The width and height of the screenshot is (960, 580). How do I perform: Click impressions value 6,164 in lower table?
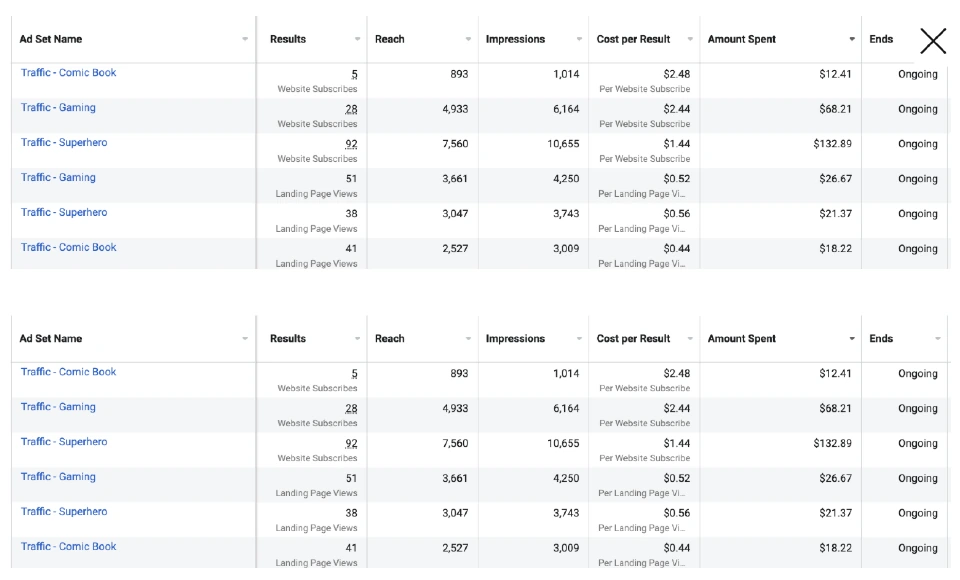pyautogui.click(x=566, y=409)
